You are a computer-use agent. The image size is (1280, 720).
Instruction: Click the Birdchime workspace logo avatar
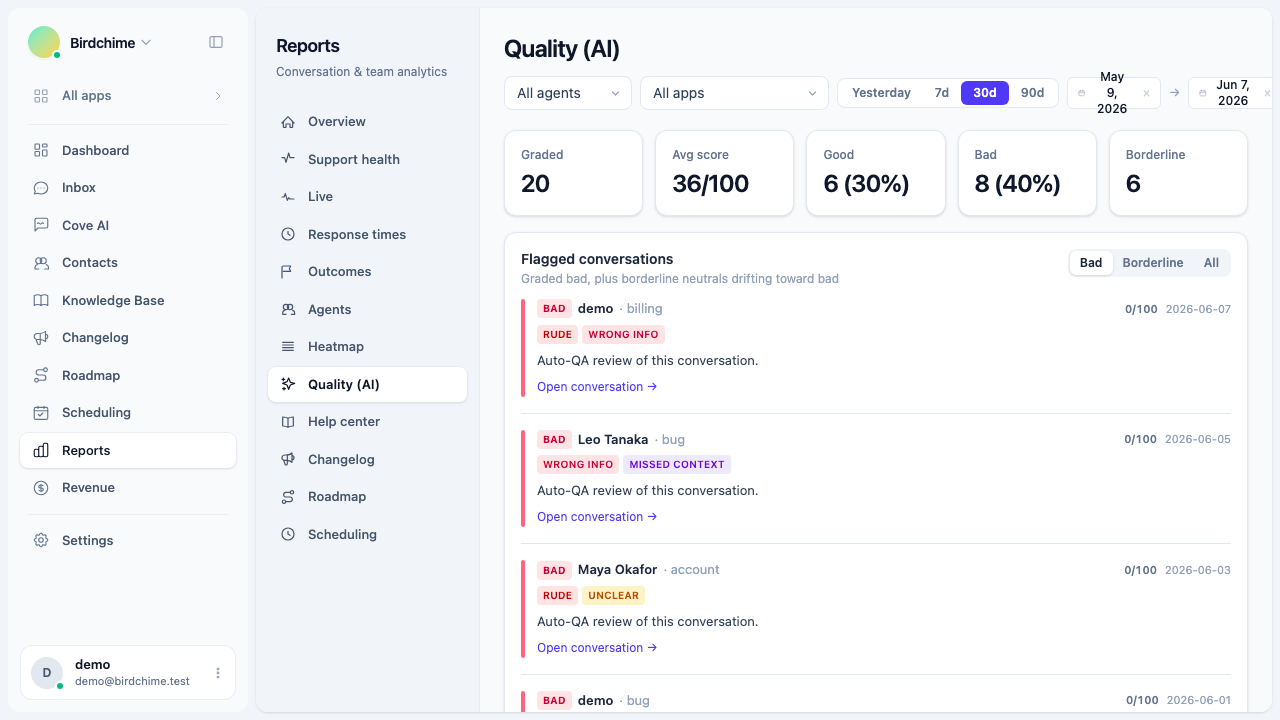pyautogui.click(x=44, y=42)
